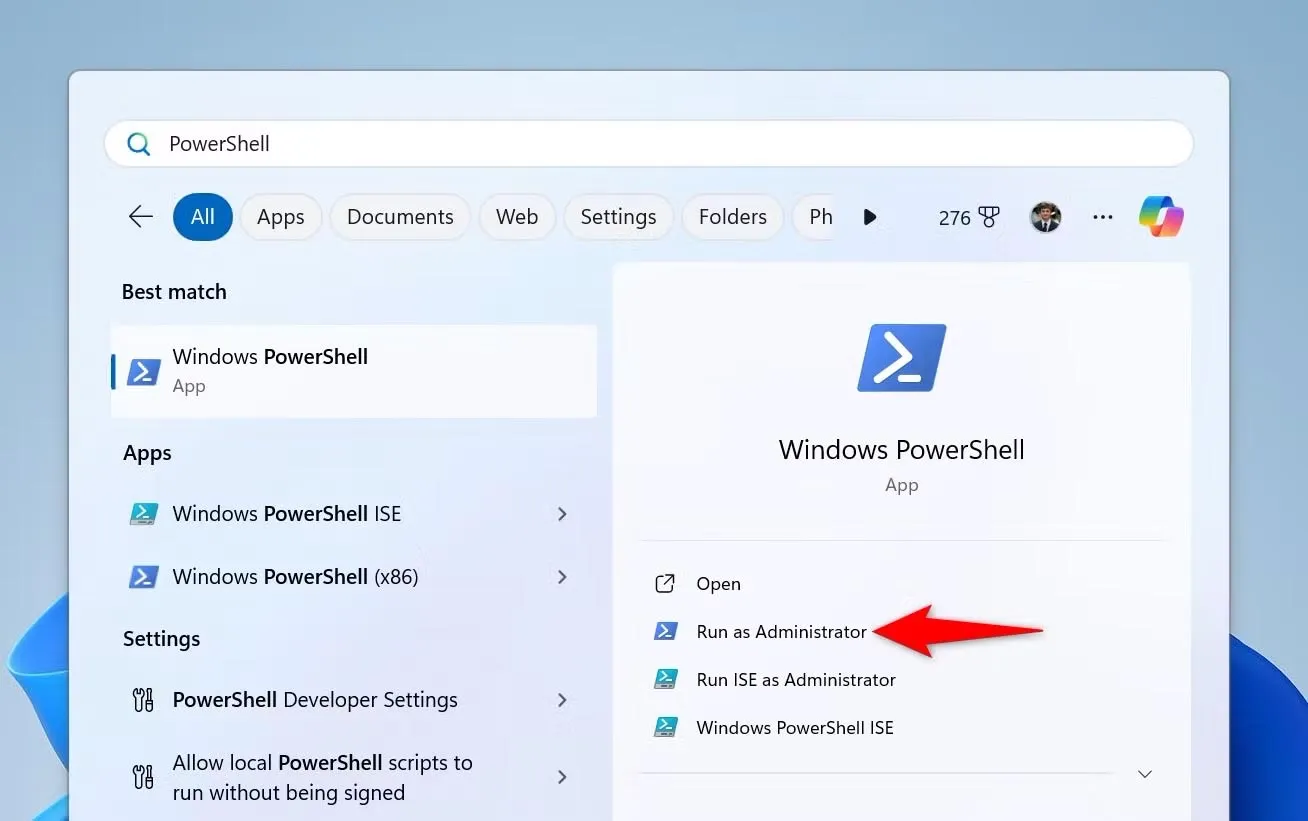
Task: Click the Apps section heading in results
Action: pyautogui.click(x=147, y=453)
